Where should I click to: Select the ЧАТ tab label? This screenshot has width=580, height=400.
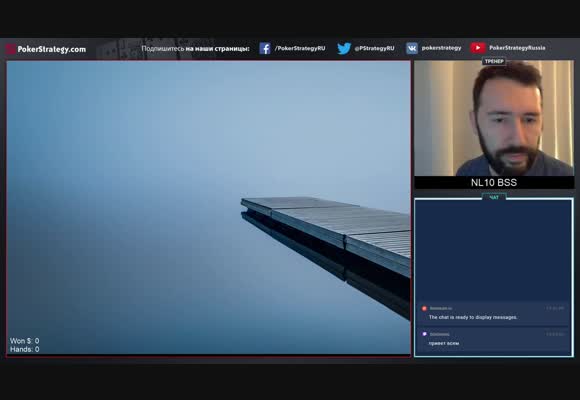click(x=494, y=197)
